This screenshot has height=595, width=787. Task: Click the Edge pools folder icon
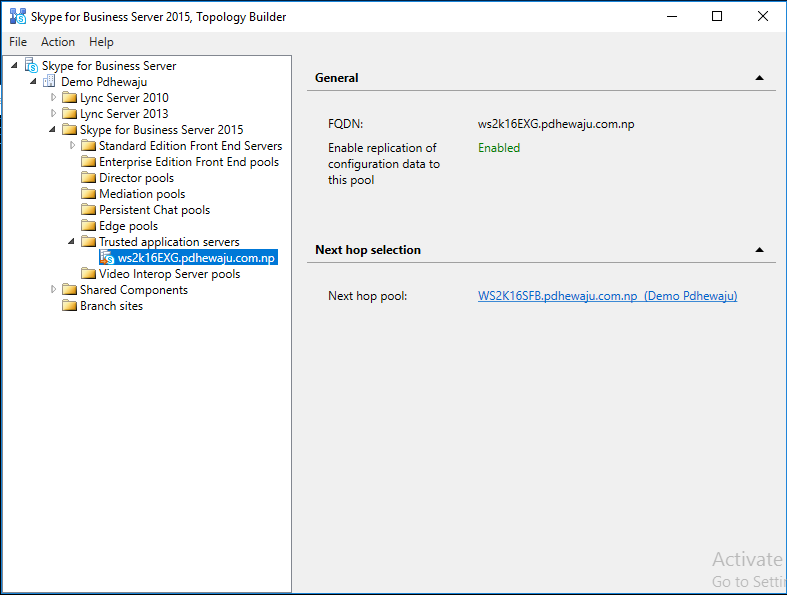point(88,226)
